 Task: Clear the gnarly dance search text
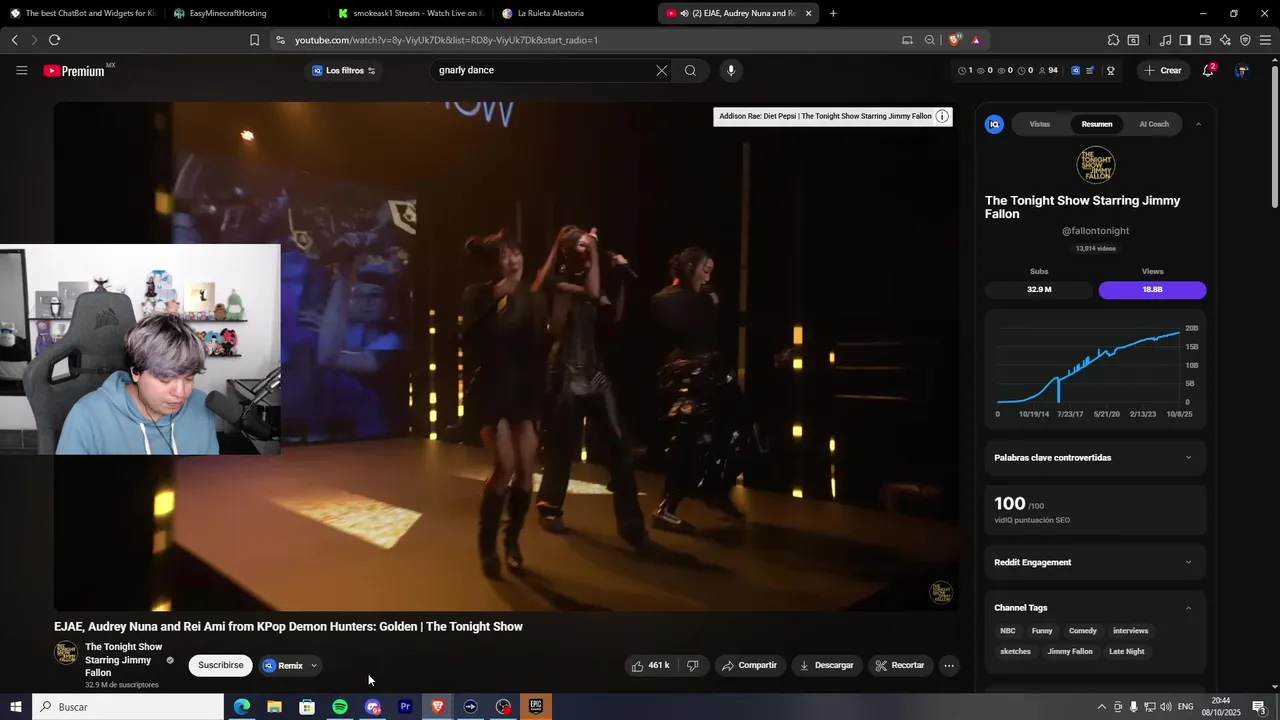(661, 70)
